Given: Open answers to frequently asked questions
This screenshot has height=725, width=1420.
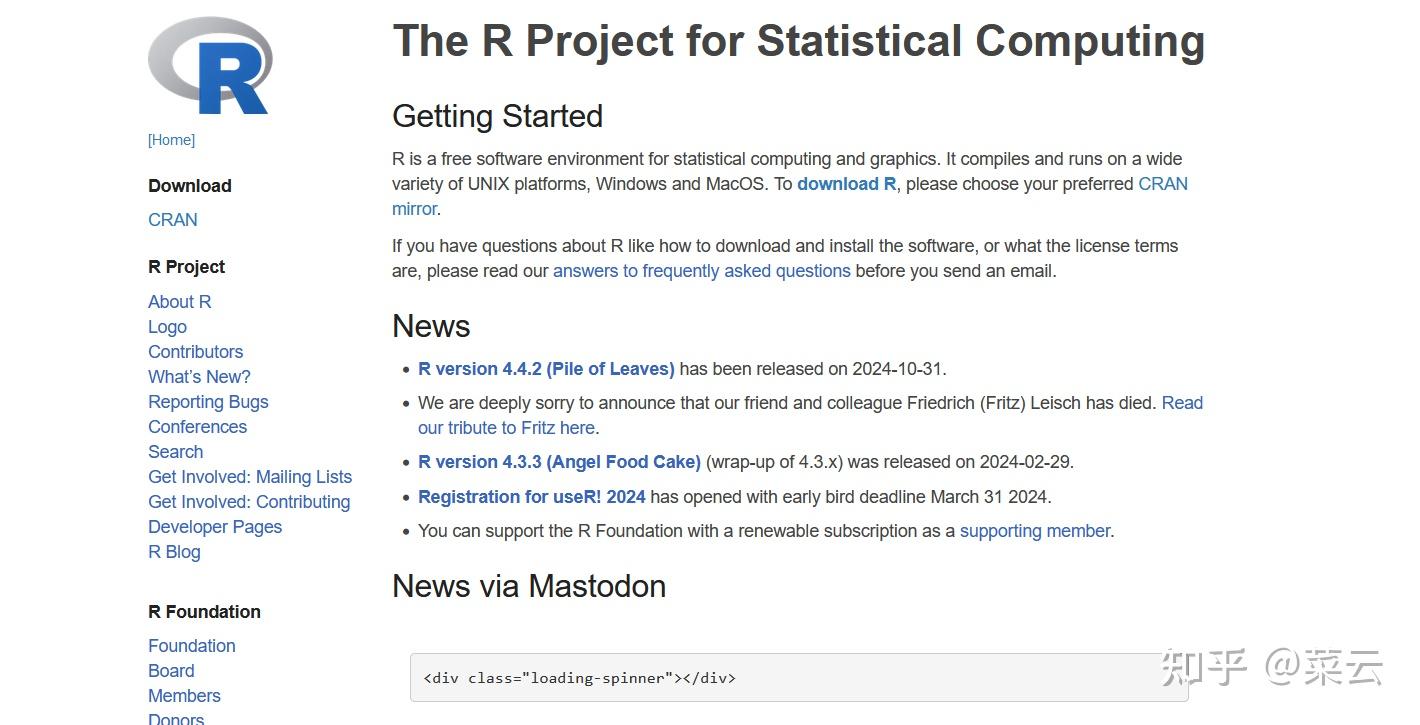Looking at the screenshot, I should pyautogui.click(x=701, y=271).
